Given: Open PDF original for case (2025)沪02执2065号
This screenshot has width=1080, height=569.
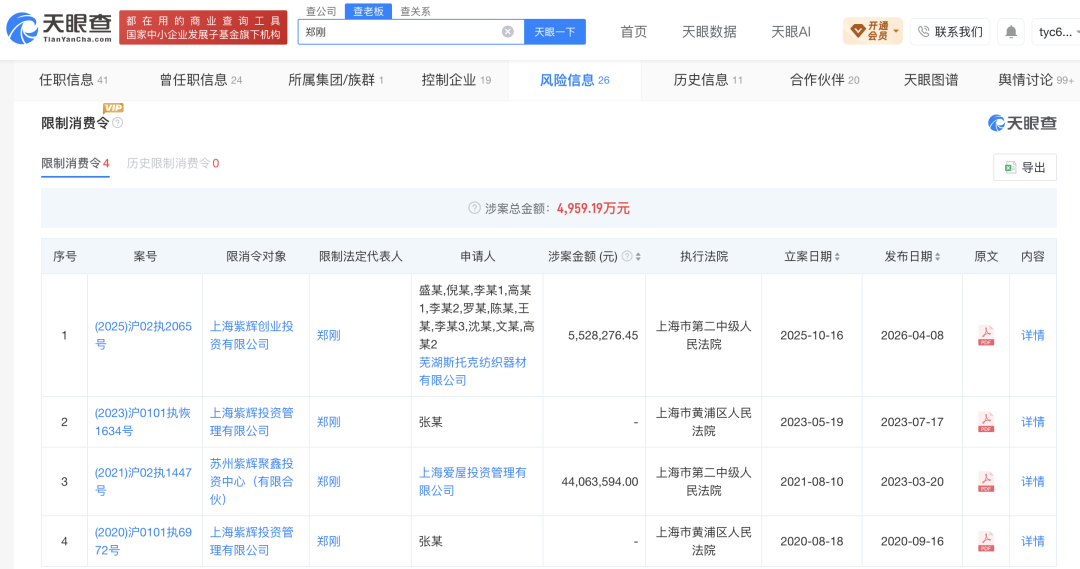Looking at the screenshot, I should (x=986, y=335).
